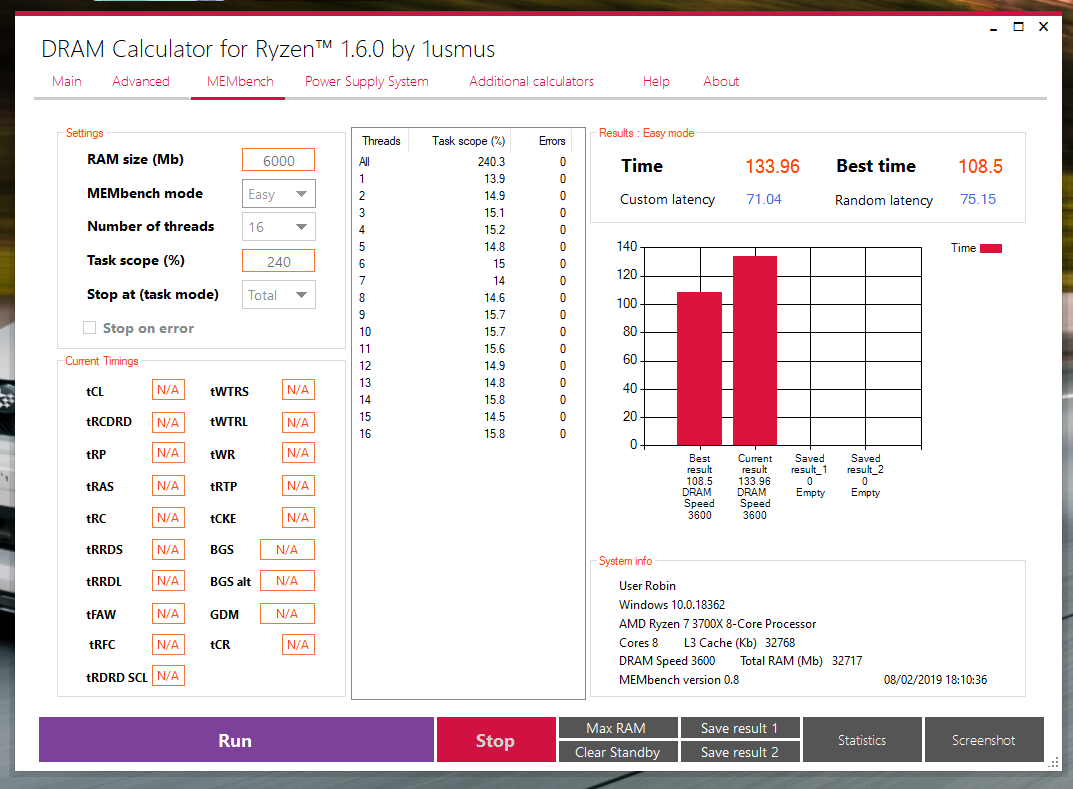Screen dimensions: 1073x789
Task: Select the MEMbench tab
Action: coord(240,81)
